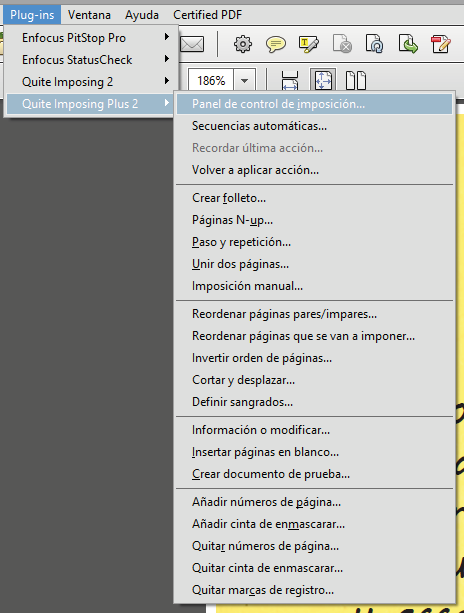Open Panel de control de imposición
Image resolution: width=464 pixels, height=613 pixels.
(x=314, y=104)
